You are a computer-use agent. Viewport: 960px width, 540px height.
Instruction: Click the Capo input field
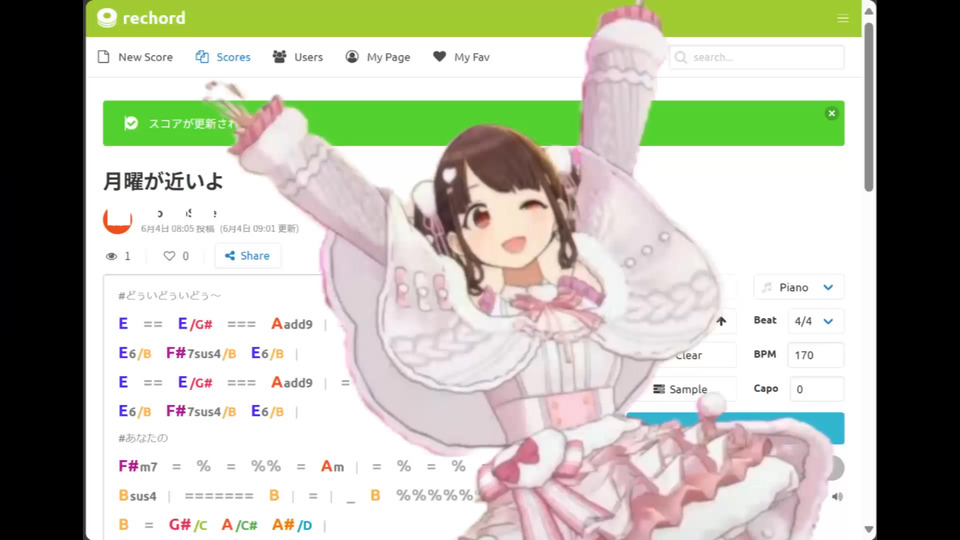816,389
